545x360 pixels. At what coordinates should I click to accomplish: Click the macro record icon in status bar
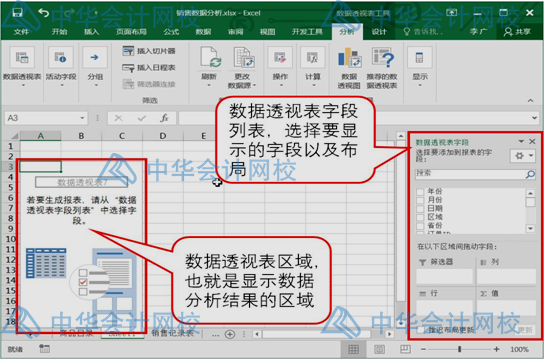click(x=44, y=349)
